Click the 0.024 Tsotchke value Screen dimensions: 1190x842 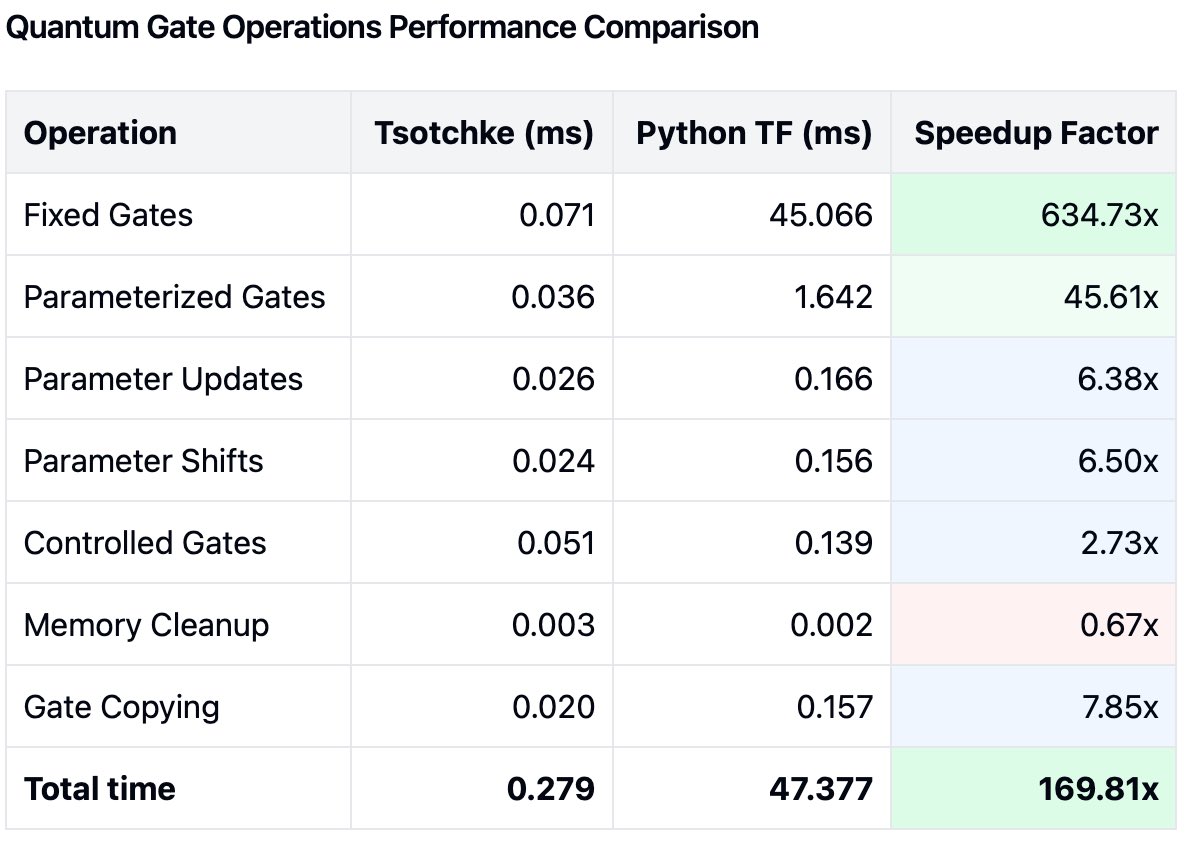tap(553, 461)
